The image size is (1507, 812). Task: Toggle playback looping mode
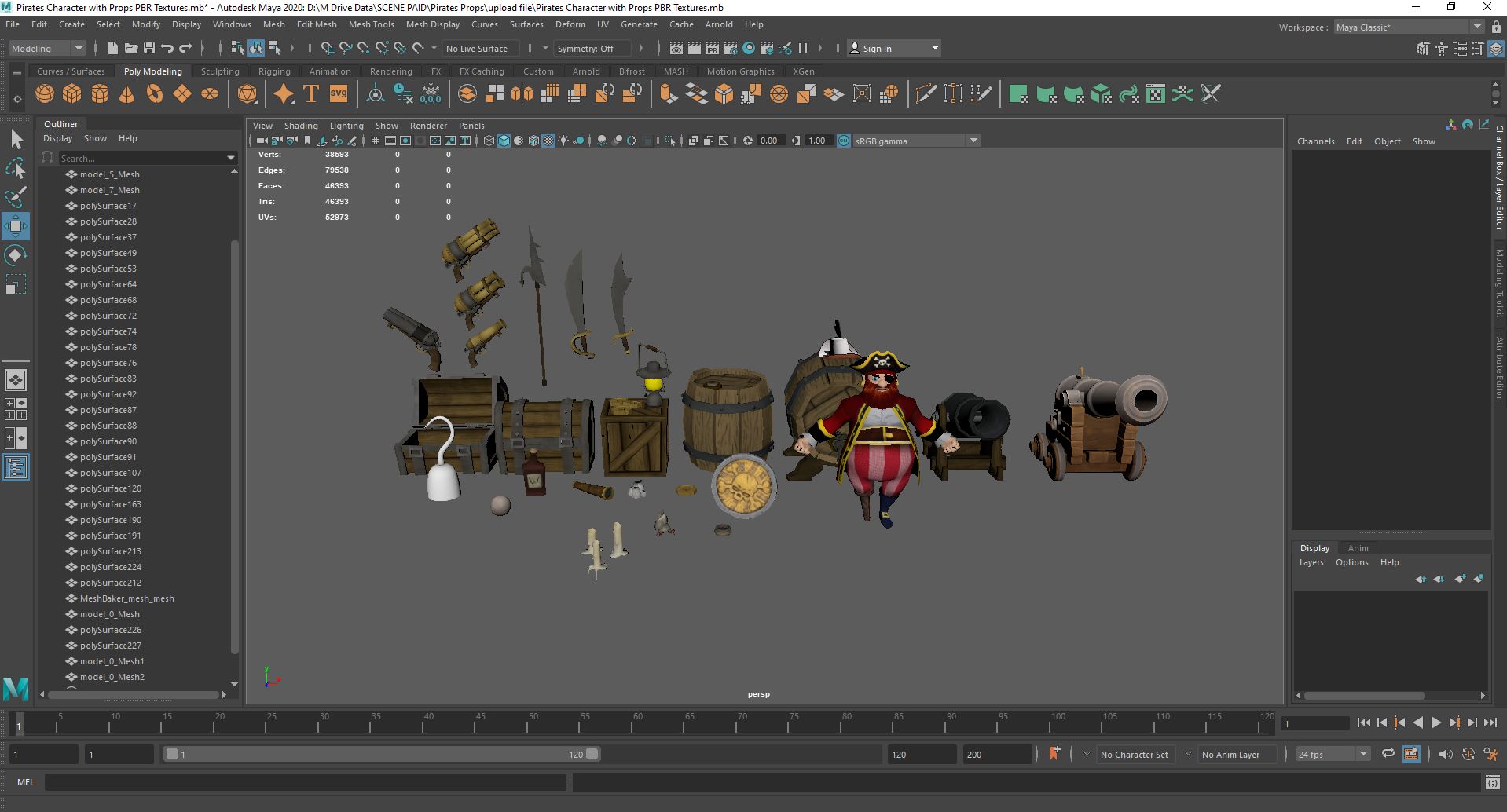(1388, 754)
